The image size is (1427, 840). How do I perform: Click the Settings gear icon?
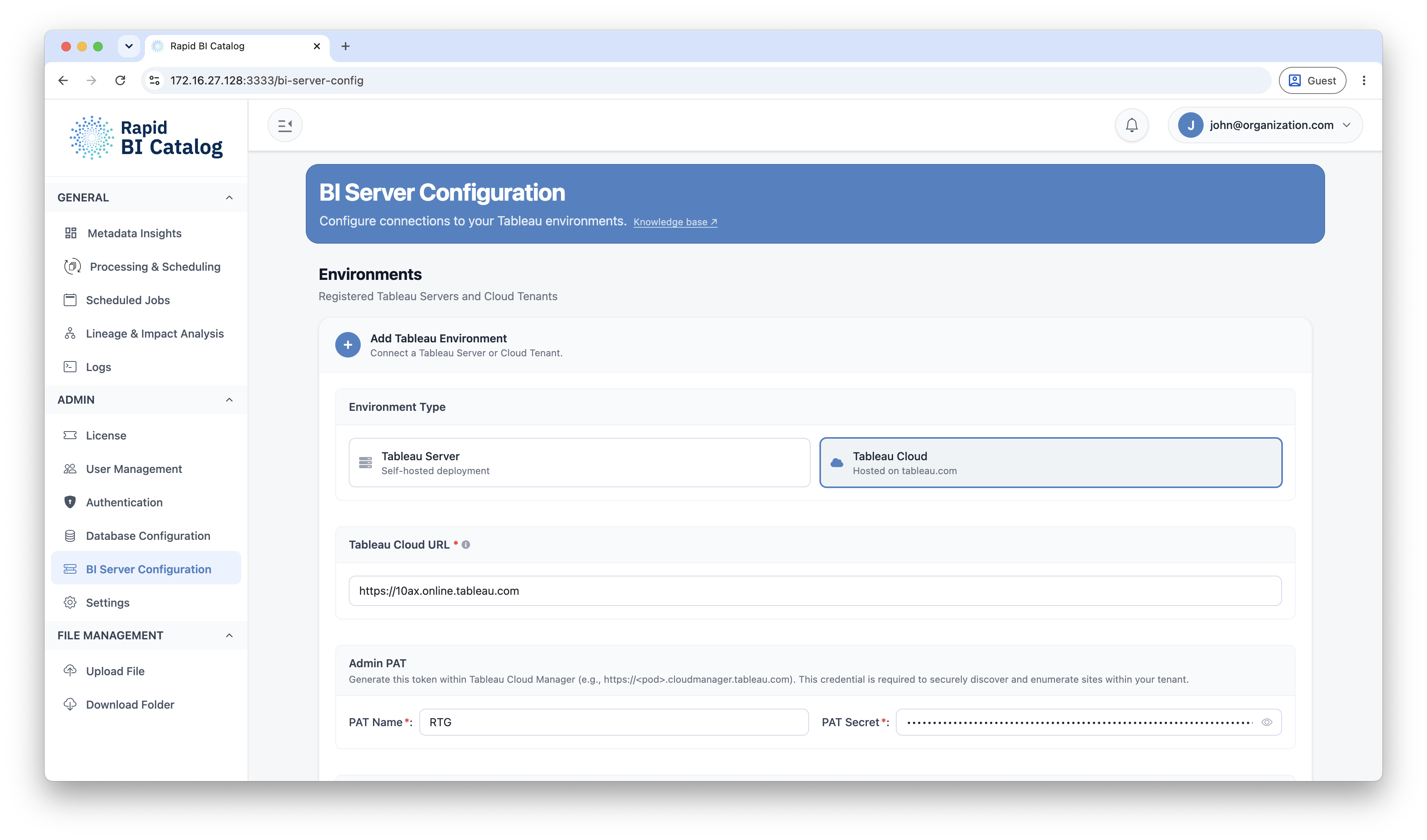tap(70, 602)
